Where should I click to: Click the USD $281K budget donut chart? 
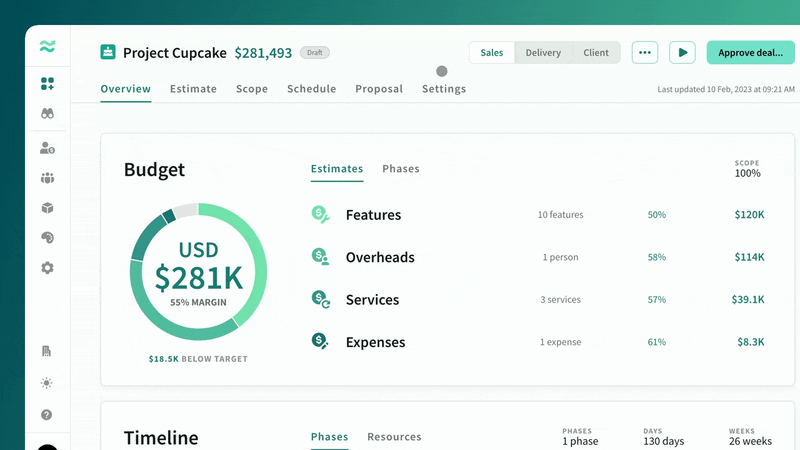click(x=198, y=271)
